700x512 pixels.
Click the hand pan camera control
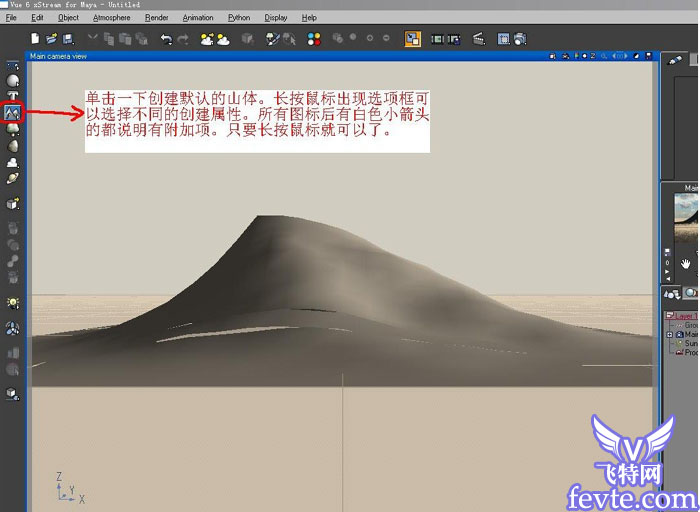(x=685, y=263)
